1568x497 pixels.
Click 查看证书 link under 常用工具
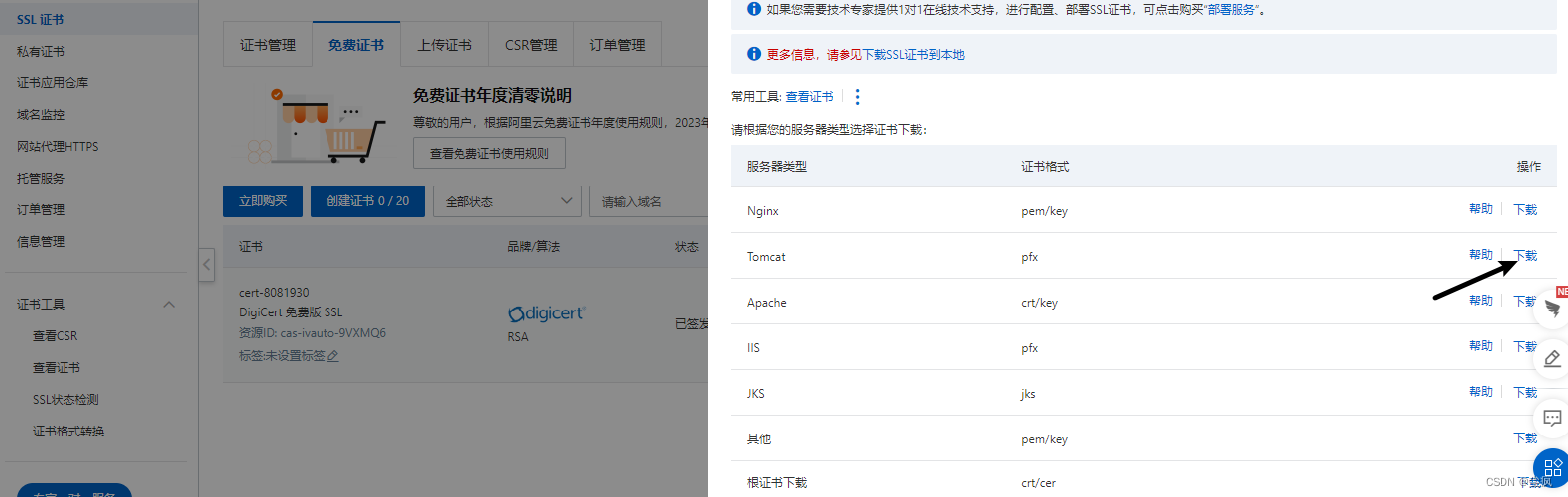(809, 96)
